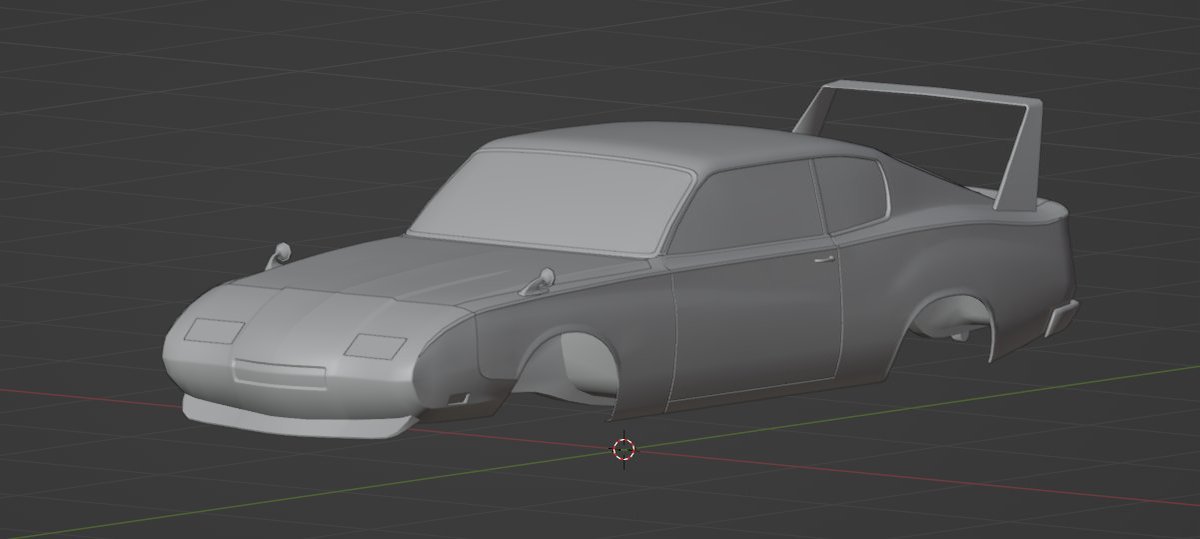Select the front wheel arch opening

[x=568, y=368]
